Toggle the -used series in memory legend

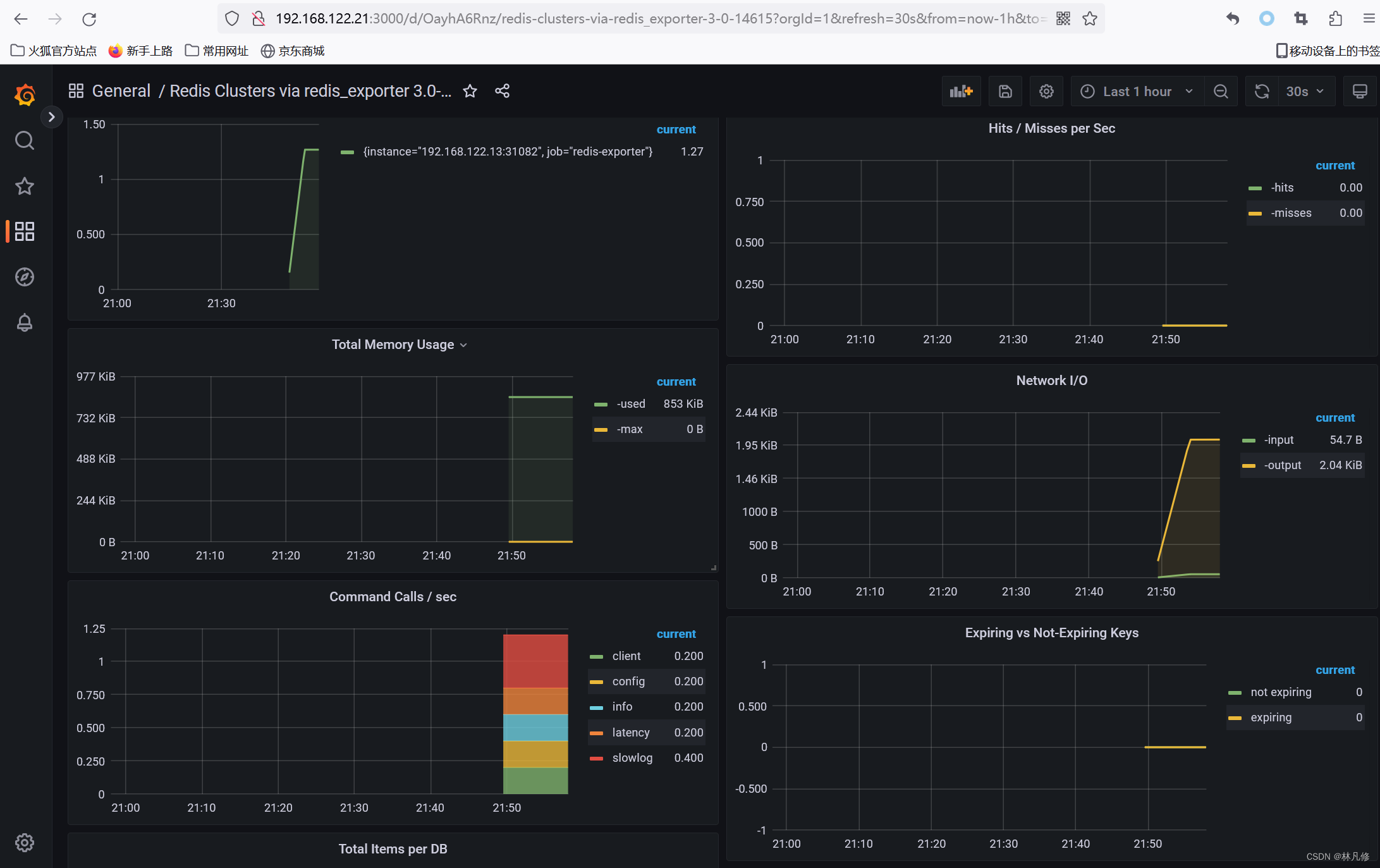(631, 404)
